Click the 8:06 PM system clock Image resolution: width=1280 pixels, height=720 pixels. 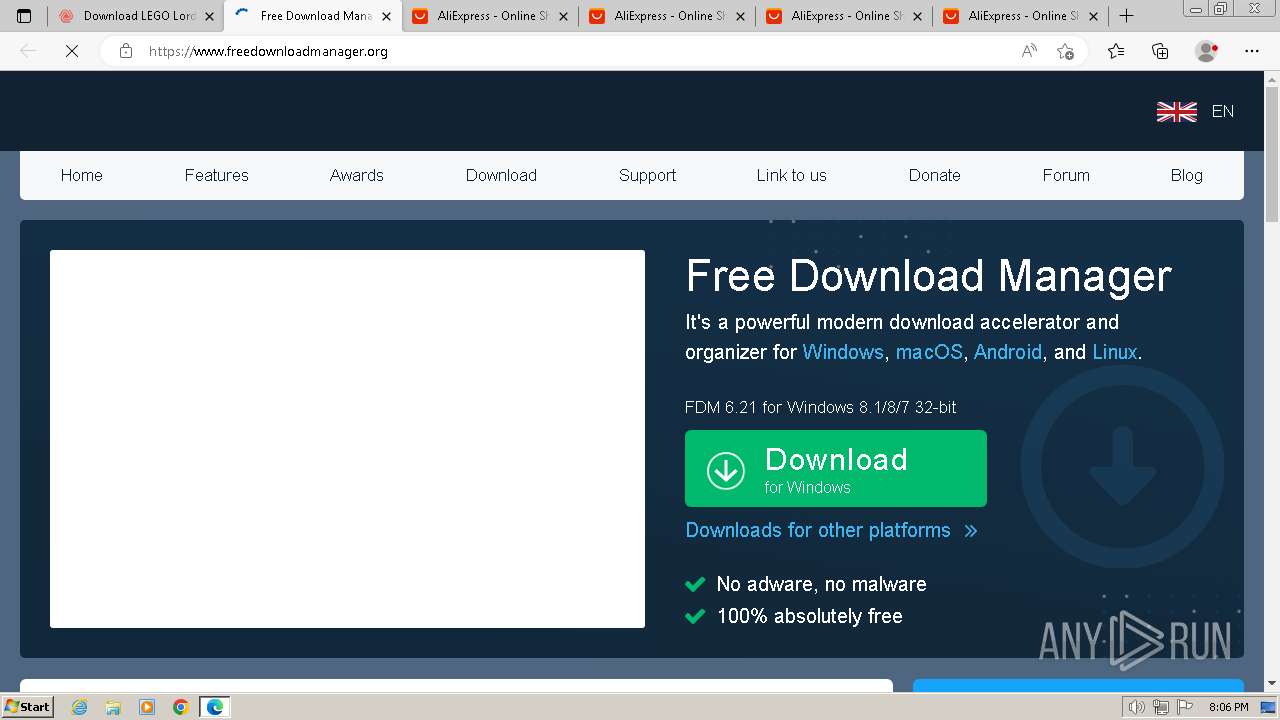(x=1228, y=707)
